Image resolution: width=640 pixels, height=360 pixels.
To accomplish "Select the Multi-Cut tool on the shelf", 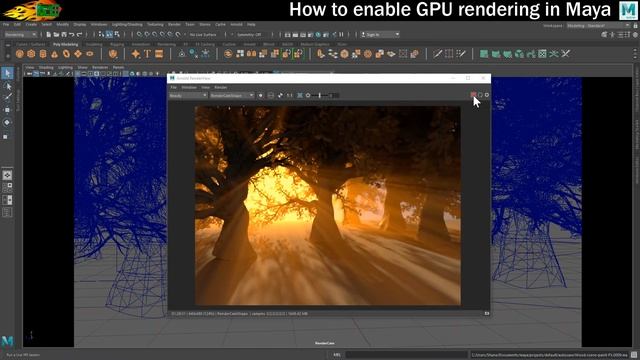I will [x=438, y=54].
